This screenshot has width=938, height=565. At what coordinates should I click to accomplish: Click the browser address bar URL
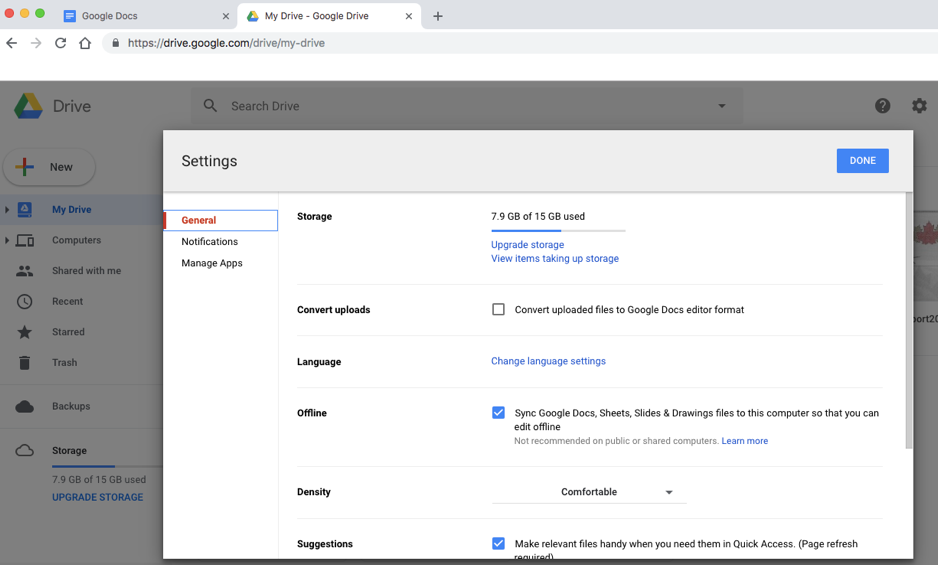(x=226, y=43)
